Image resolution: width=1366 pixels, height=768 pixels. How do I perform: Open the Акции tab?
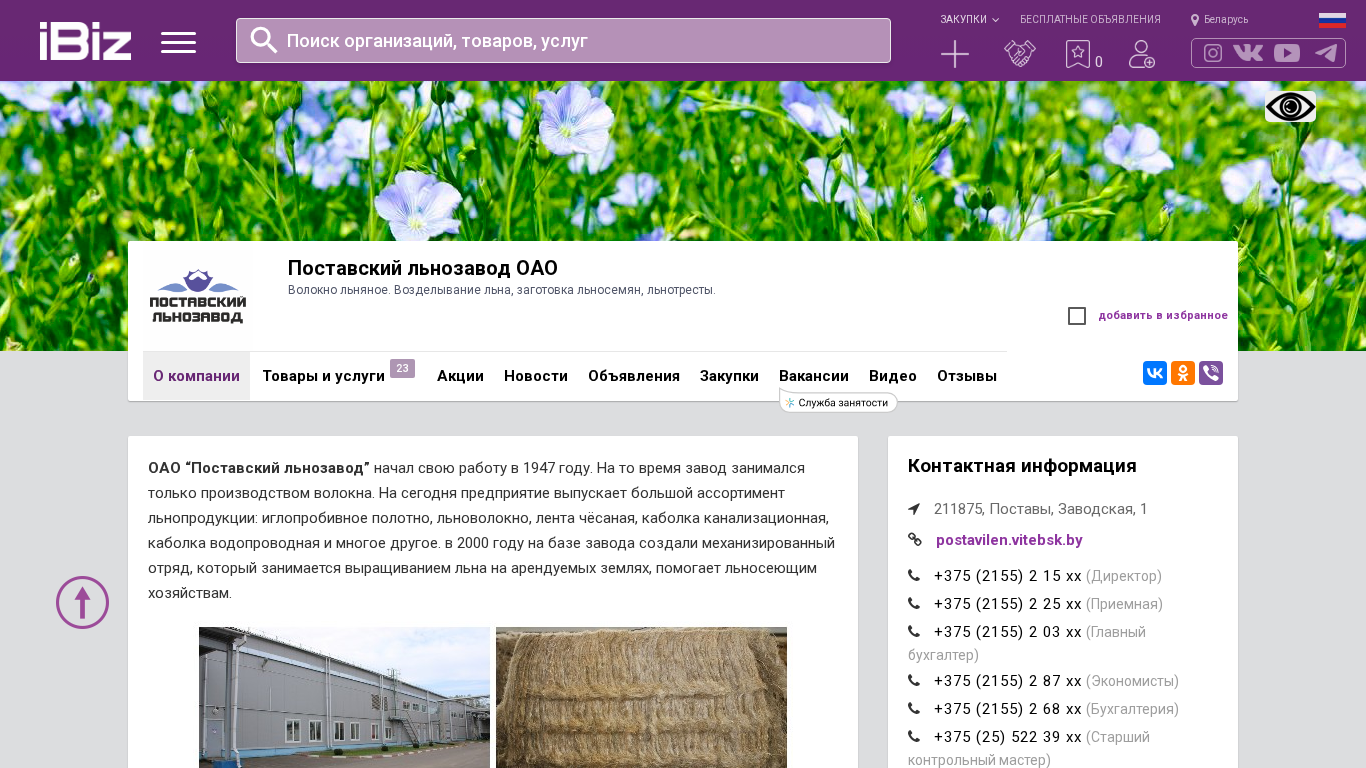pyautogui.click(x=460, y=376)
